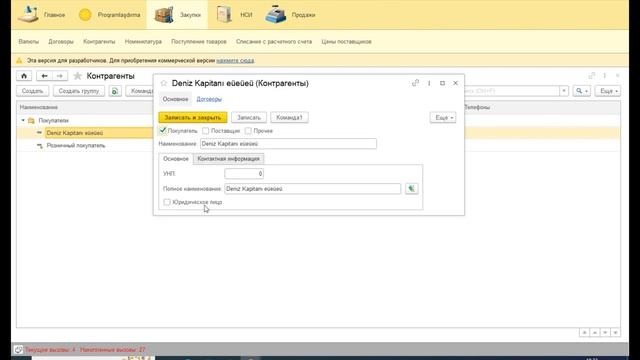
Task: Expand the search field dropdown arrow
Action: click(x=564, y=91)
